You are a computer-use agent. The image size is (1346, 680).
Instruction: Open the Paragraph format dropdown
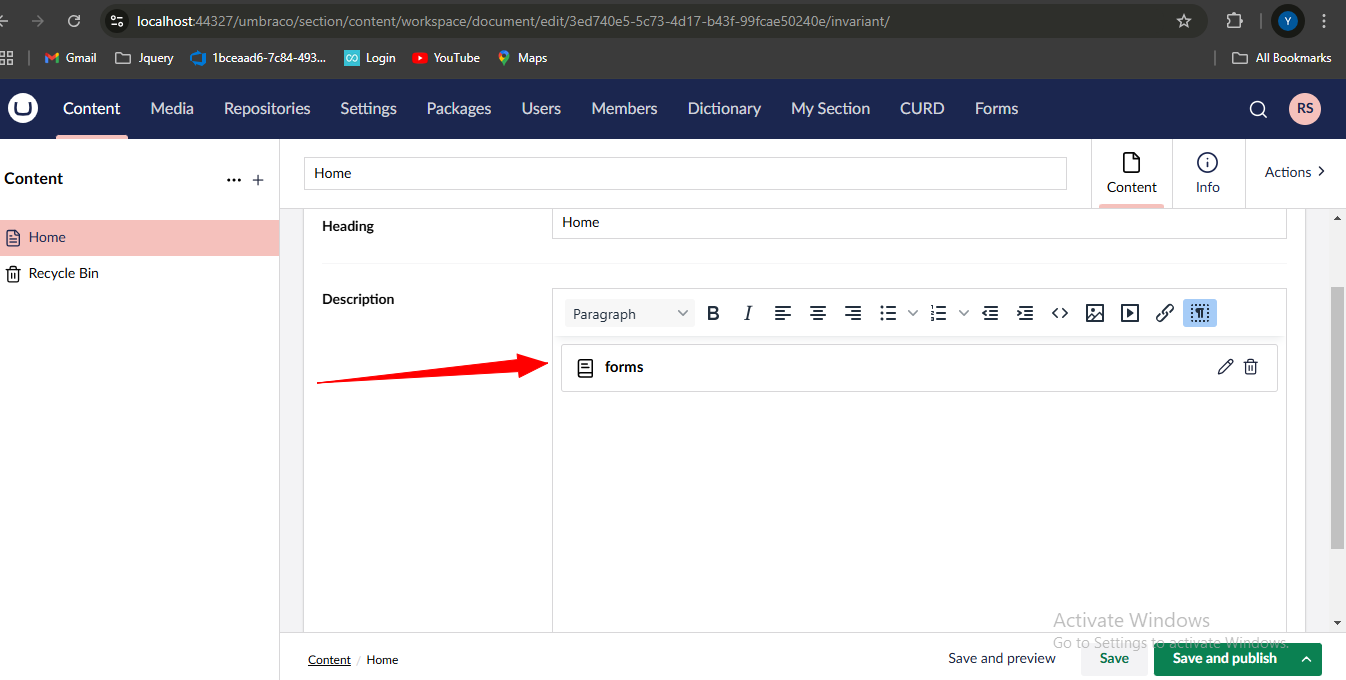click(630, 314)
